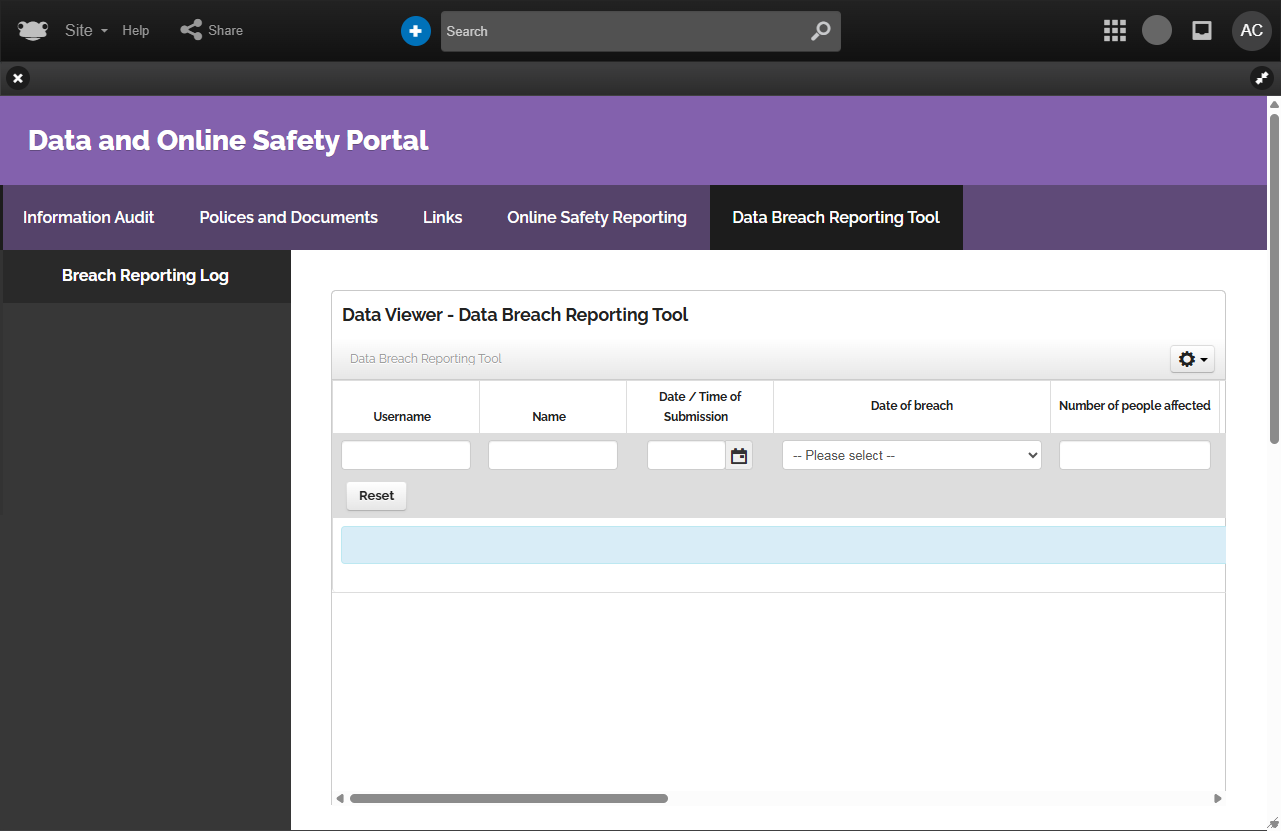Click the collapse fullscreen arrows icon
The image size is (1281, 831).
[1262, 78]
